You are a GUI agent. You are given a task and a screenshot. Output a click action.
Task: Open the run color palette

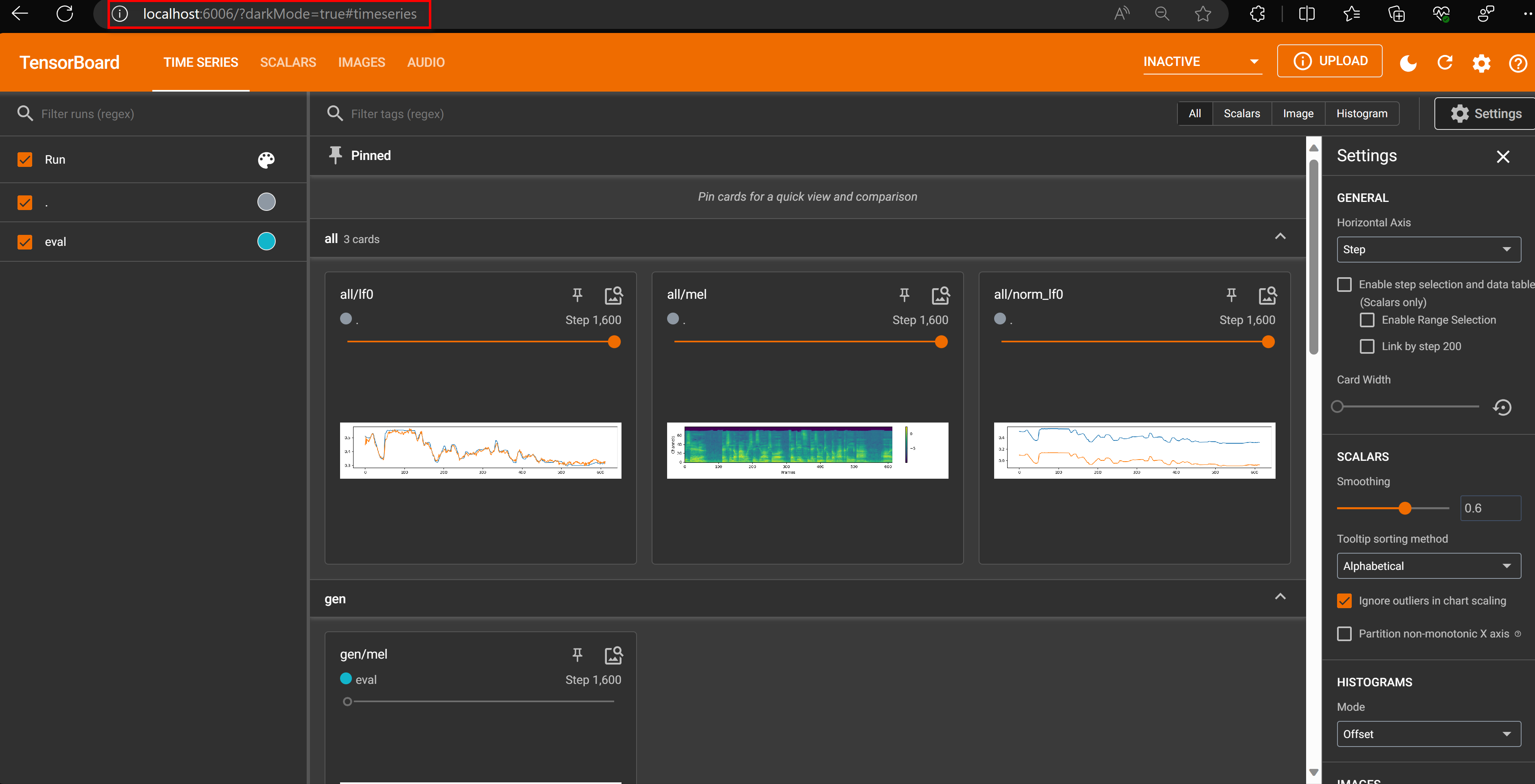[x=266, y=160]
